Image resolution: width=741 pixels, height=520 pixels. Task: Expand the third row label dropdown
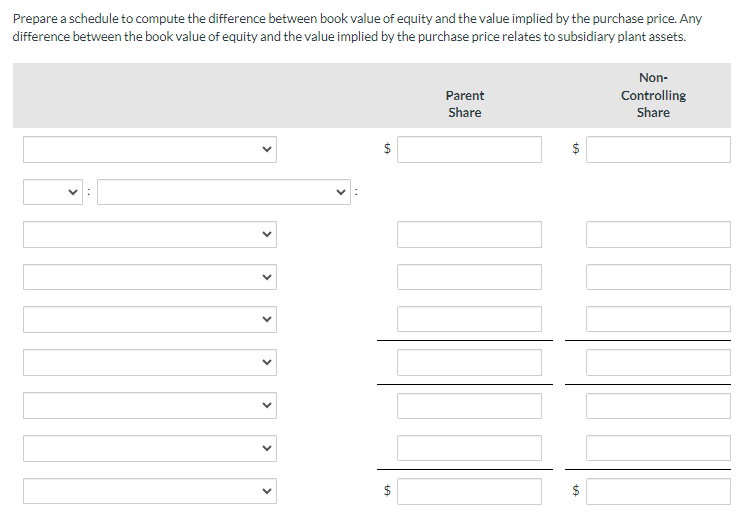point(150,234)
